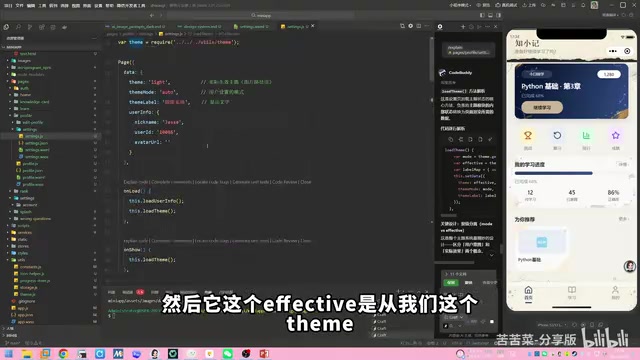This screenshot has height=360, width=640.
Task: Open the Craft mode dropdown in CodeBuddy
Action: coord(454,317)
